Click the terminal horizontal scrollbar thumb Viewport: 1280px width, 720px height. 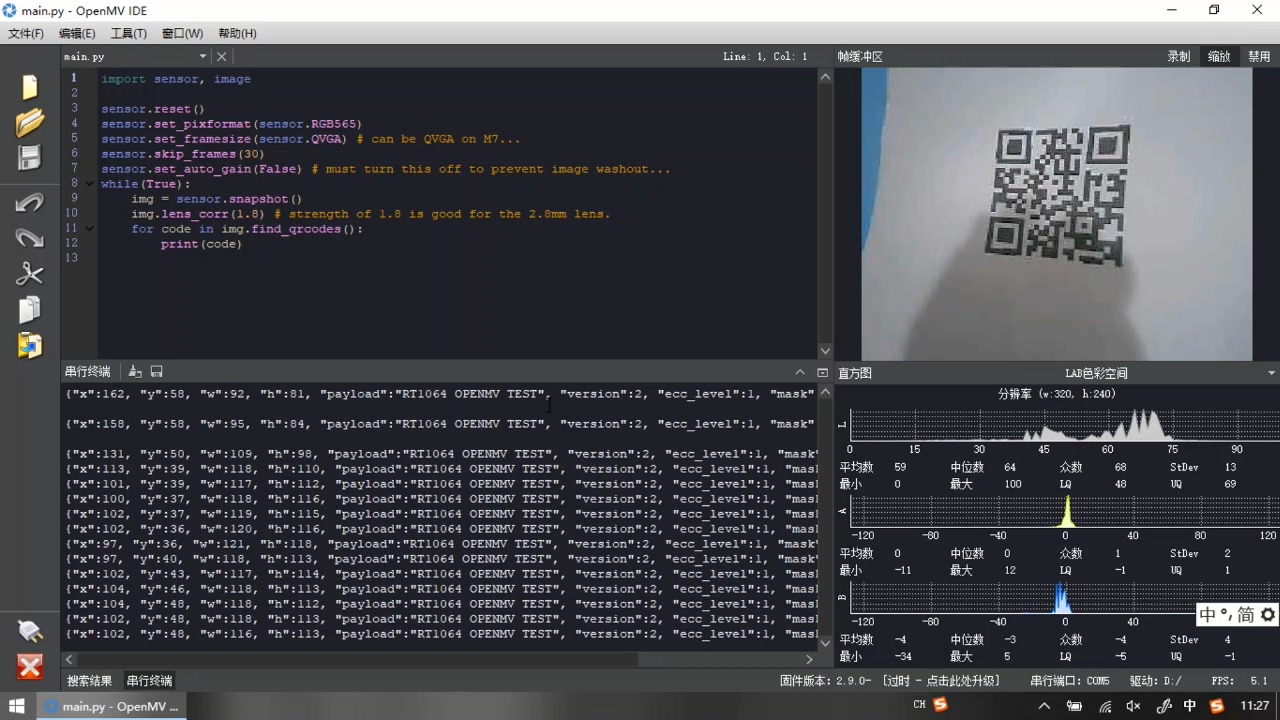pos(358,659)
